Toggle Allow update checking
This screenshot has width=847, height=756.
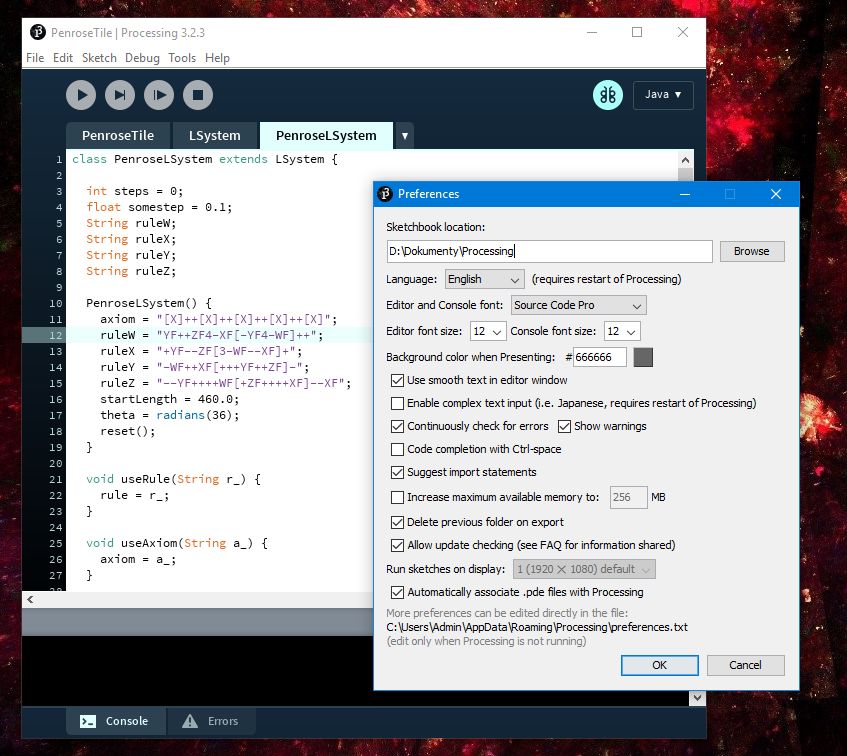397,545
